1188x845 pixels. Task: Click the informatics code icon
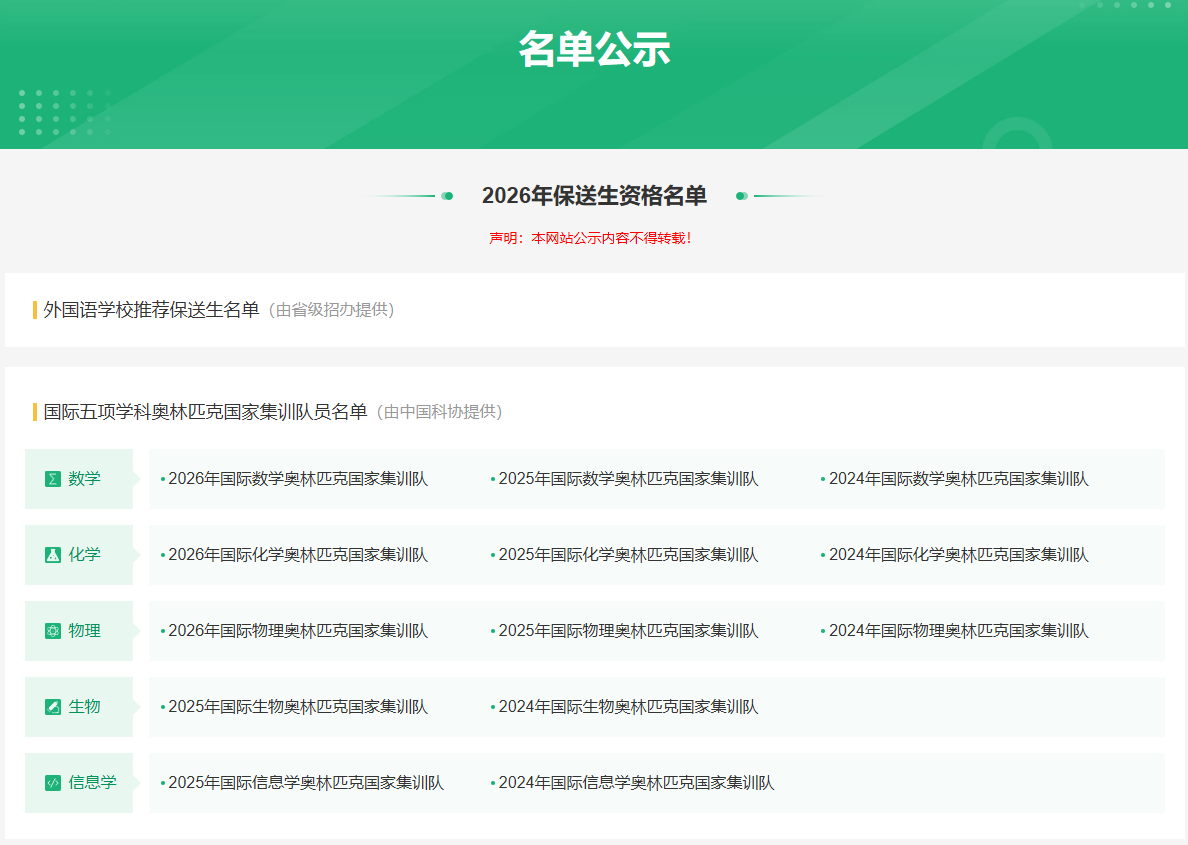[x=52, y=782]
